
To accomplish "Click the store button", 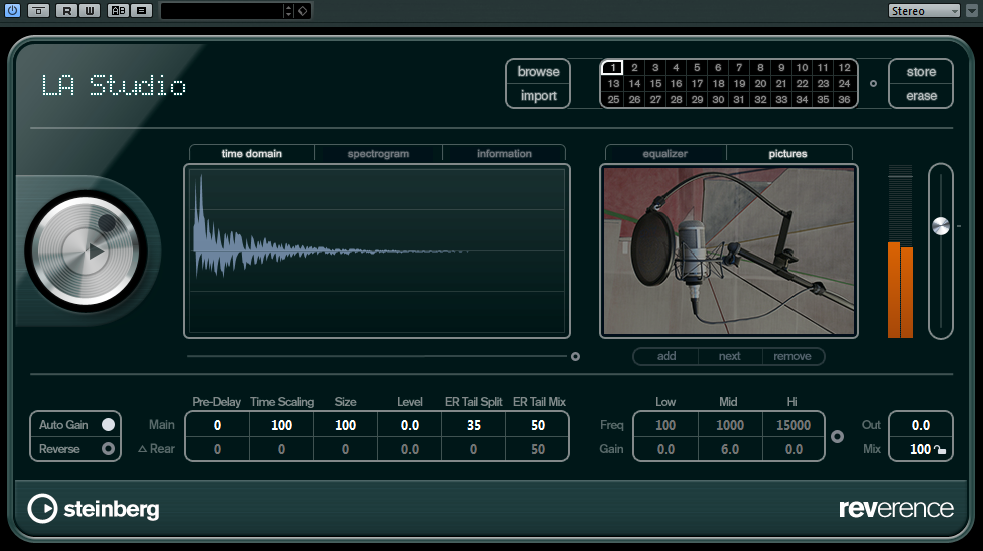I will 921,72.
